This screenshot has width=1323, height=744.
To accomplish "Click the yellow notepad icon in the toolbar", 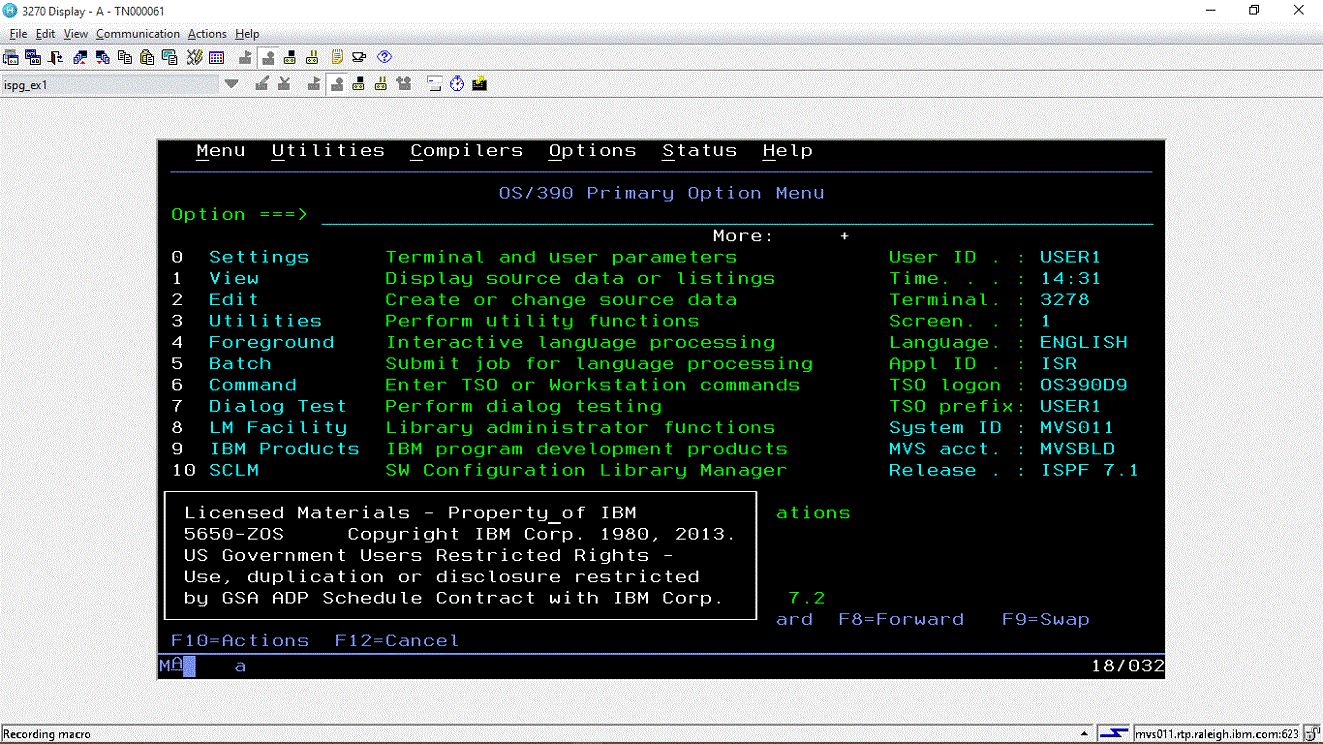I will 337,57.
